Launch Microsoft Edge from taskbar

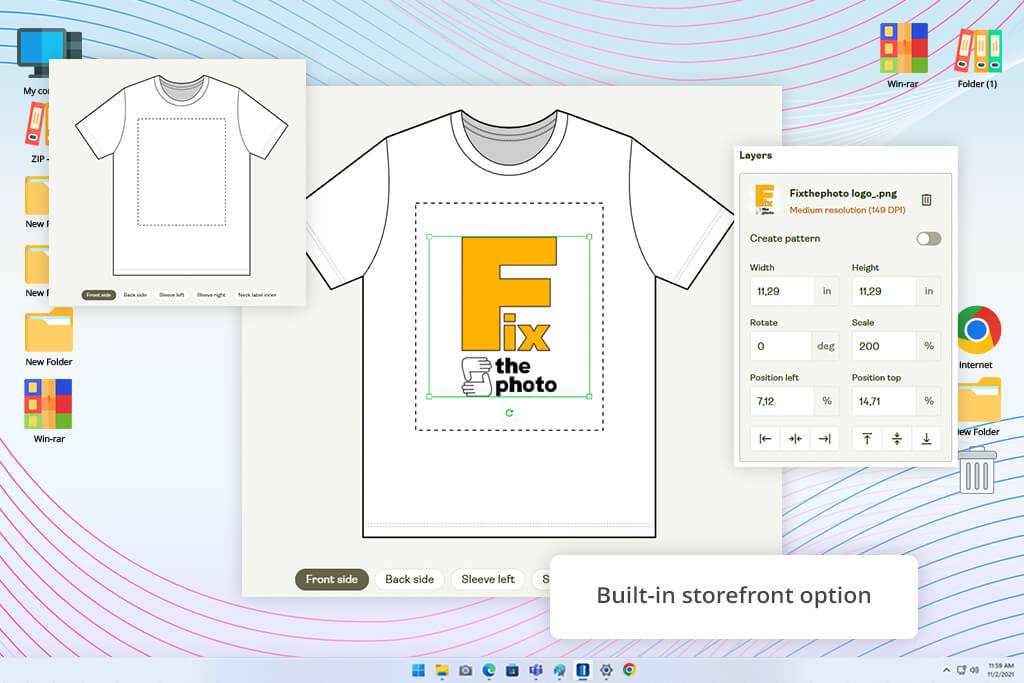click(488, 669)
